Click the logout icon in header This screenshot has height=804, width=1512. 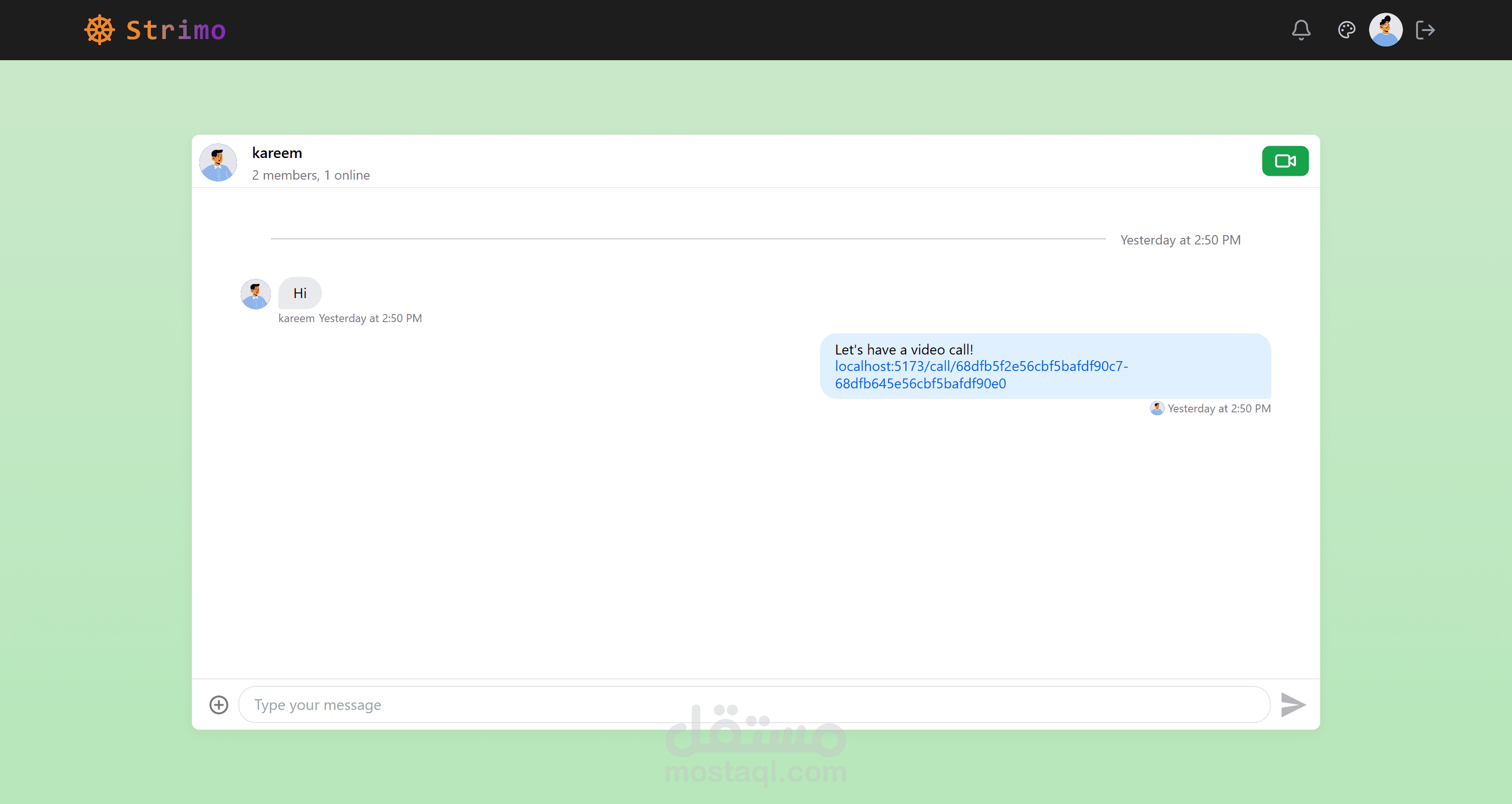1425,30
